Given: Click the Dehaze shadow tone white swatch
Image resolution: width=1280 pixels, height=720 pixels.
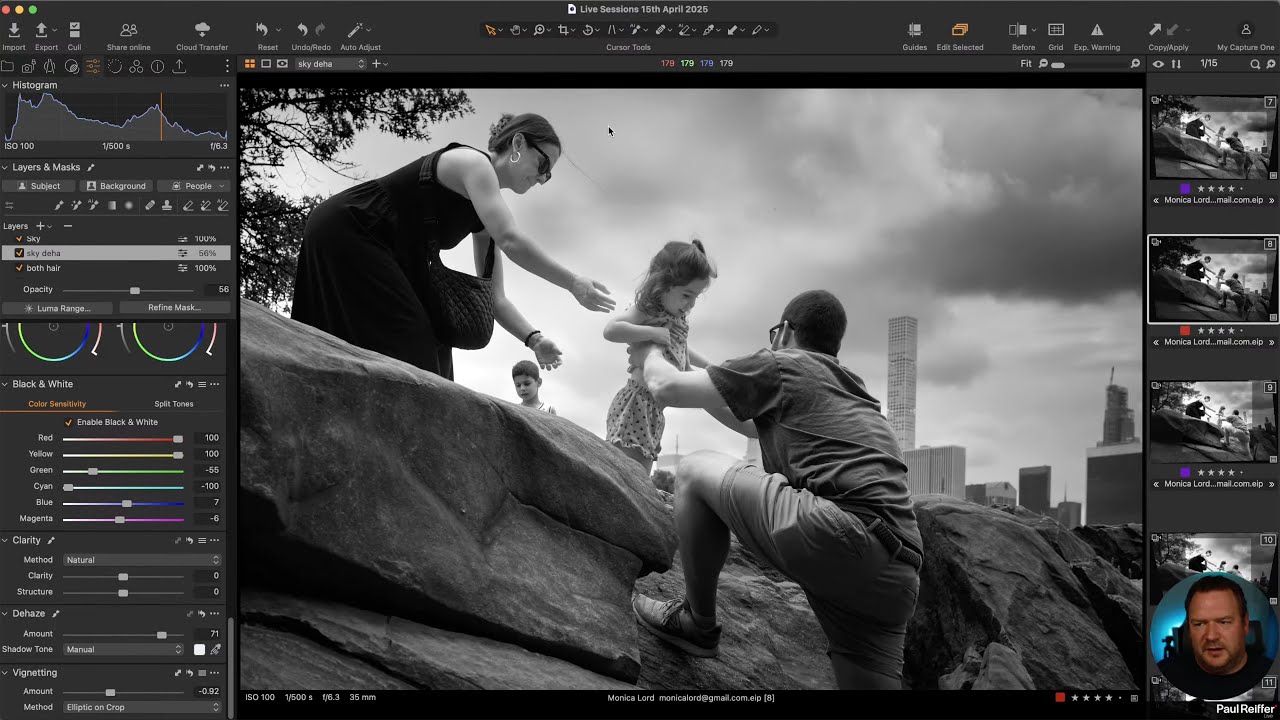Looking at the screenshot, I should tap(199, 650).
